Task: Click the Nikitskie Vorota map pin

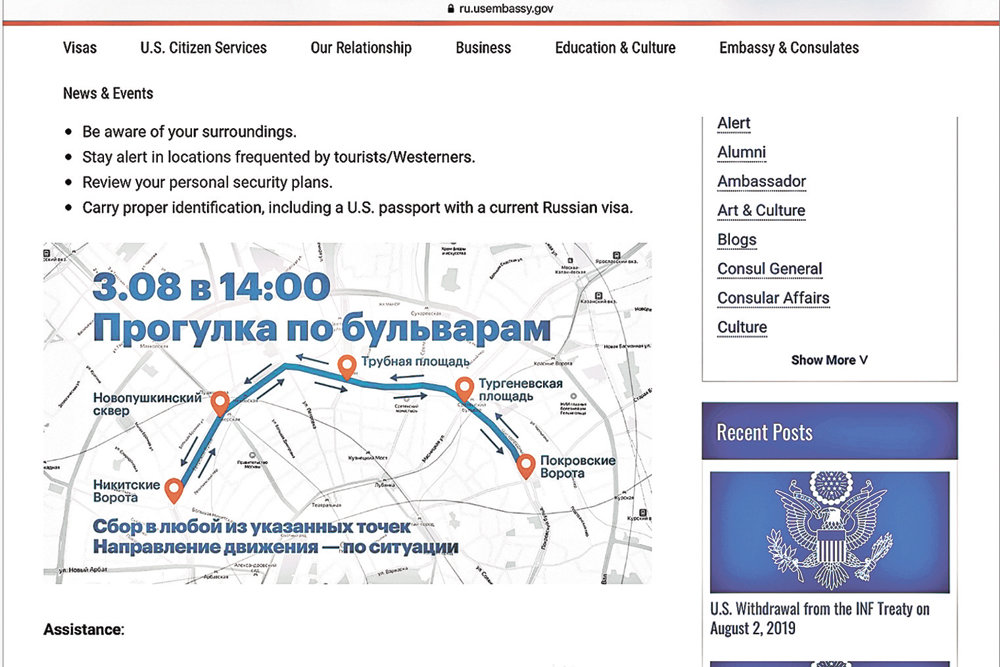Action: 174,490
